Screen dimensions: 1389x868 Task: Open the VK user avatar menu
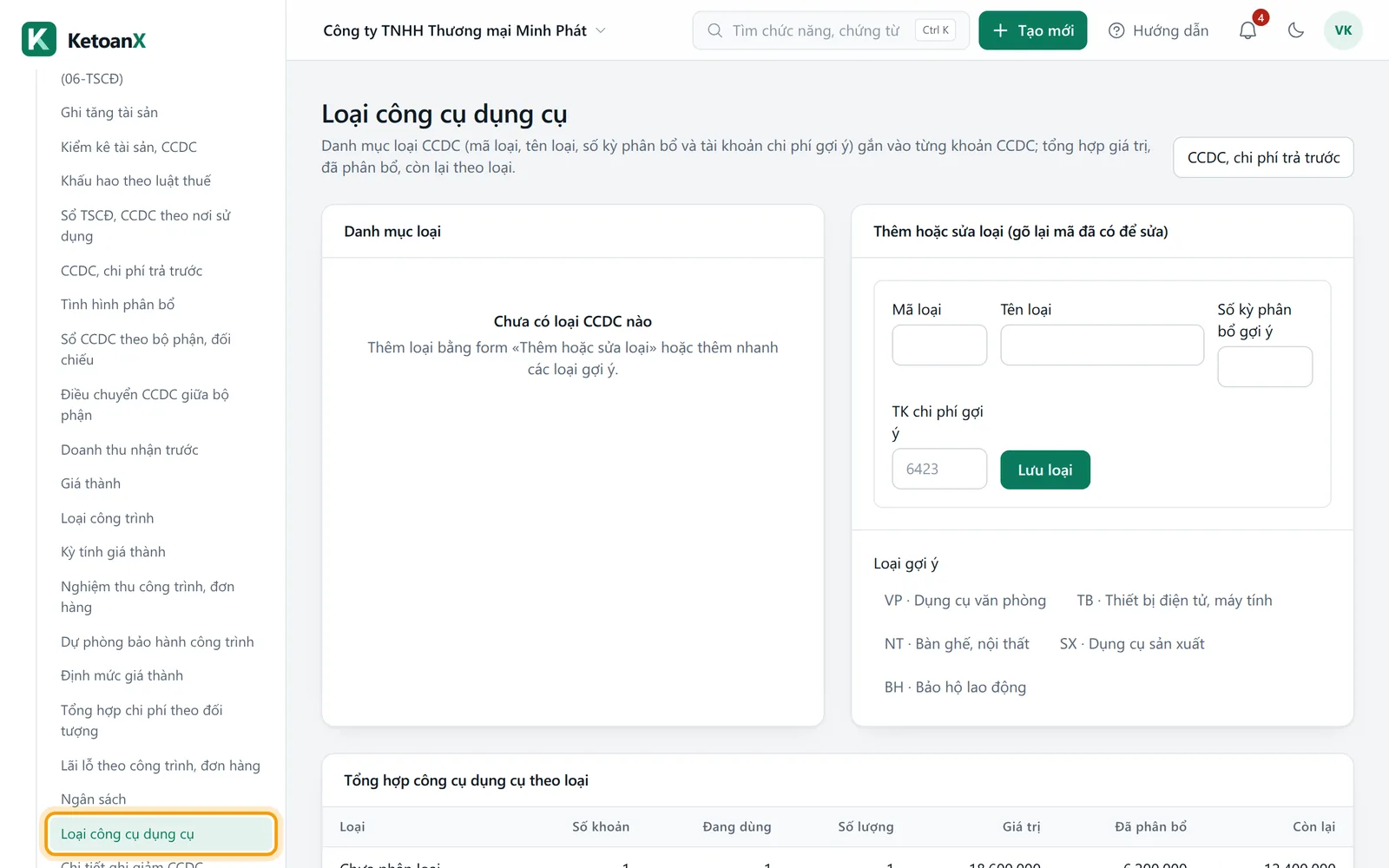pyautogui.click(x=1343, y=30)
